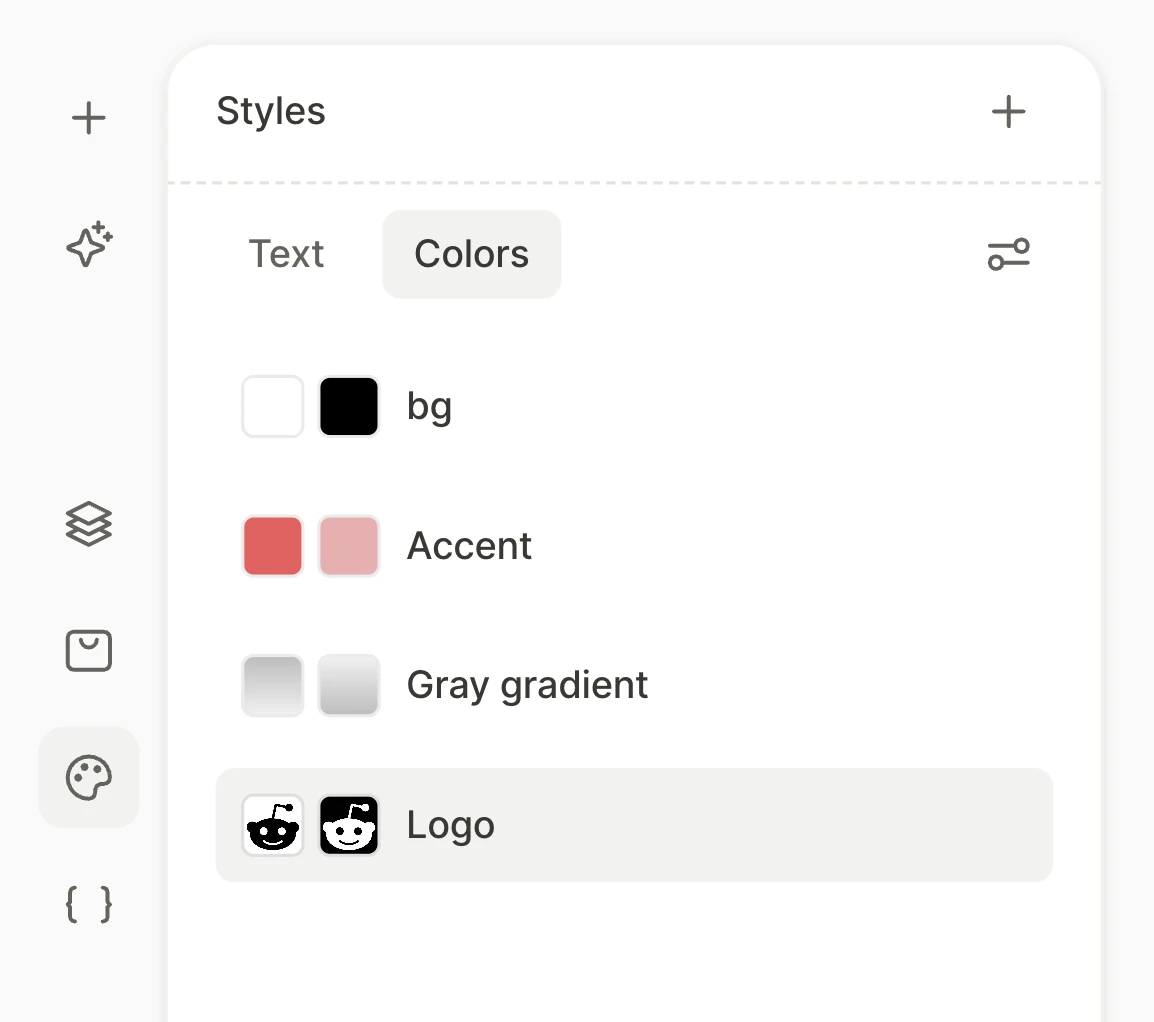Viewport: 1154px width, 1022px height.
Task: Select the Accent color style name
Action: (470, 546)
